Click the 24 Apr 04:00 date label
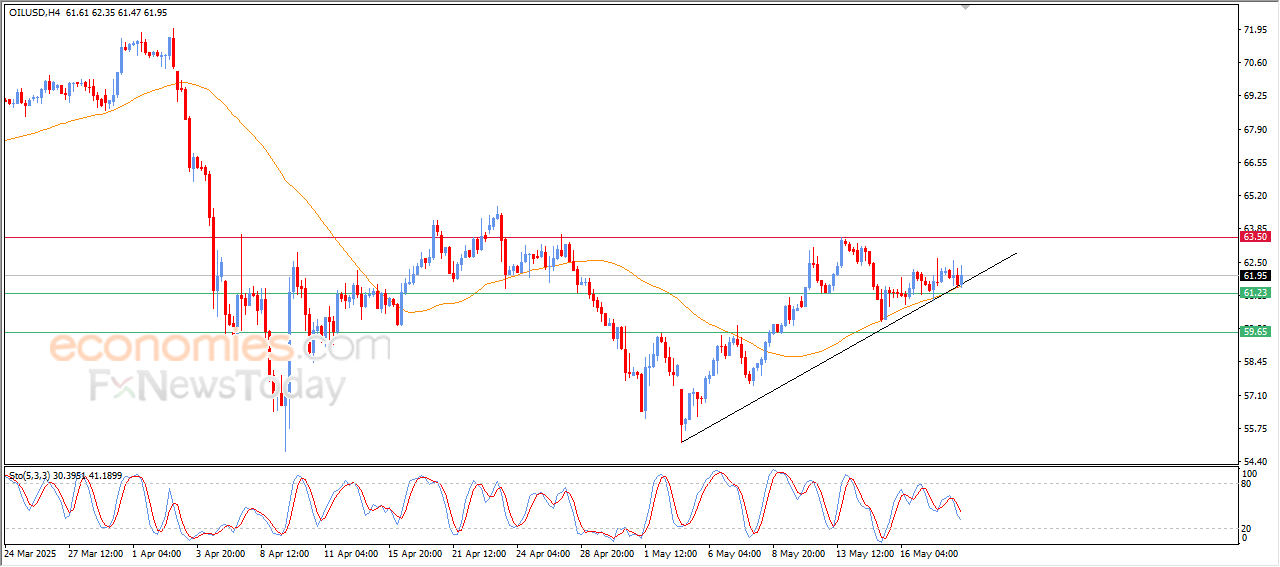The height and width of the screenshot is (567, 1280). (x=544, y=552)
